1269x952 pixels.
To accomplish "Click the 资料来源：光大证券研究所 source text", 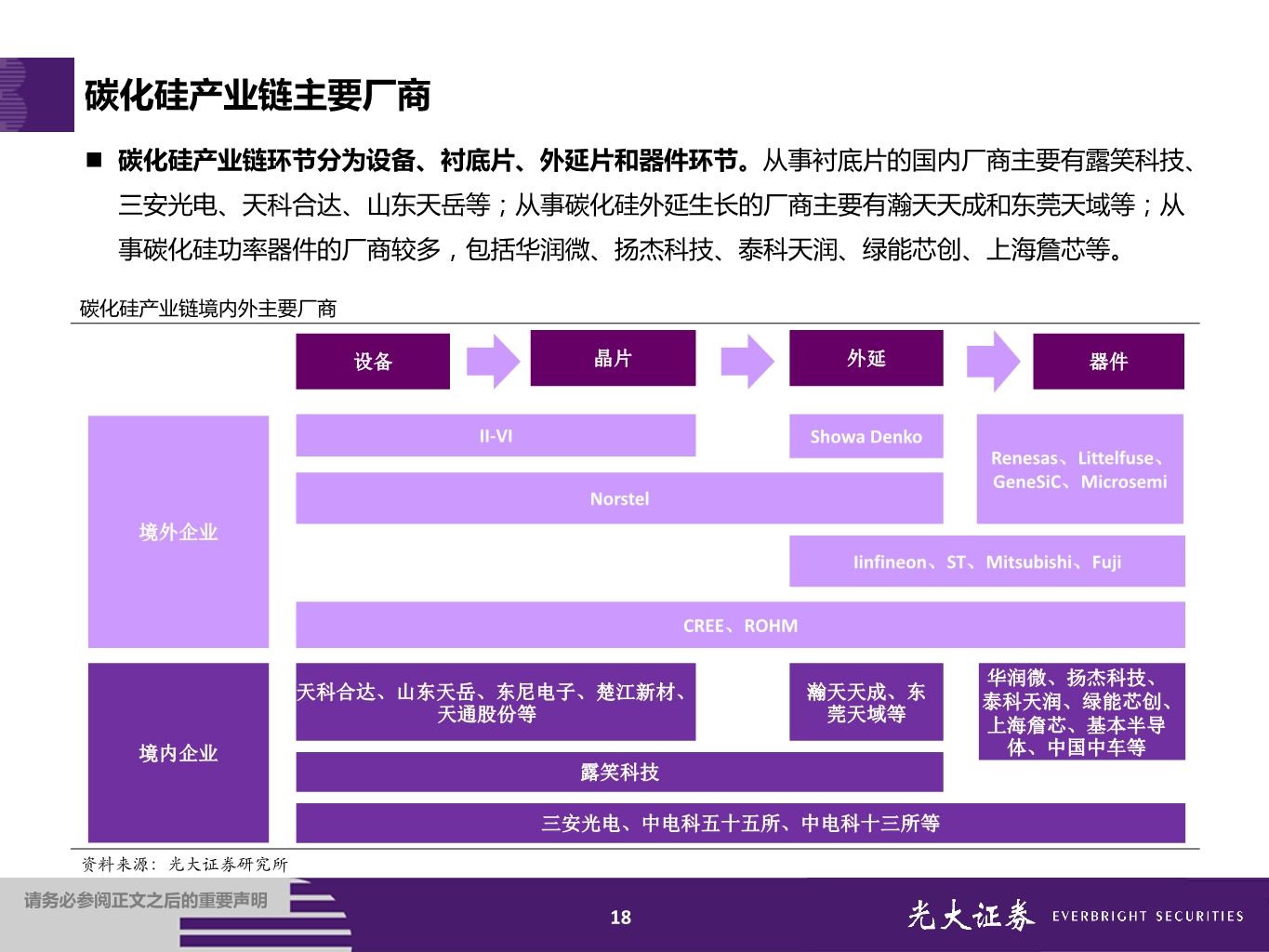I will pos(184,864).
